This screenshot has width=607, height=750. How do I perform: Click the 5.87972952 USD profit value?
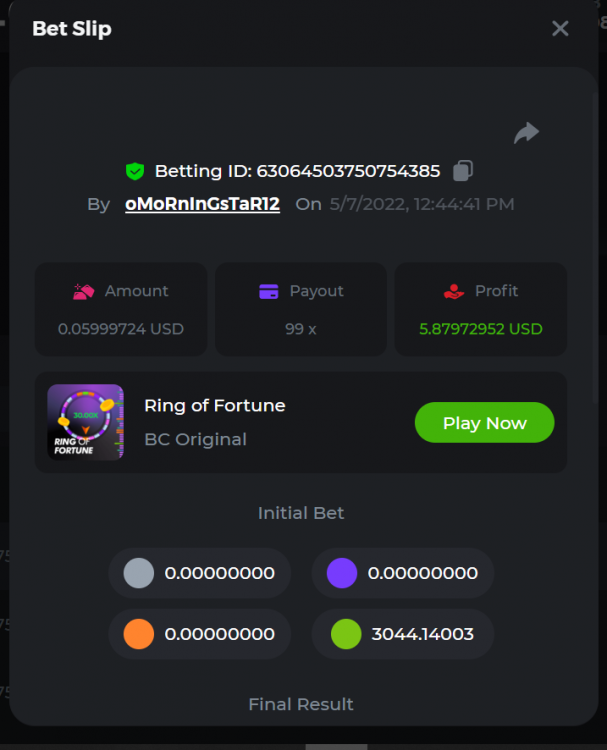[481, 328]
